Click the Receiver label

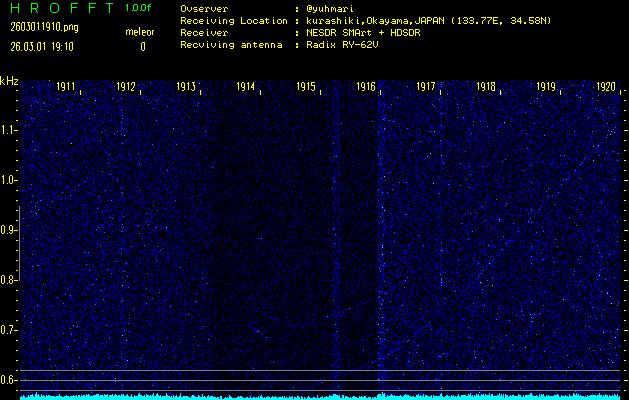204,32
